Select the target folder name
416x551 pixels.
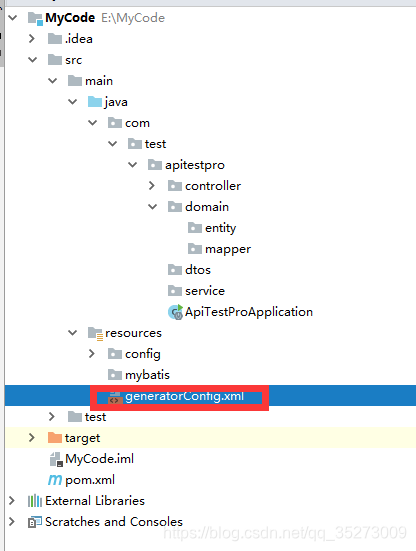pyautogui.click(x=83, y=438)
